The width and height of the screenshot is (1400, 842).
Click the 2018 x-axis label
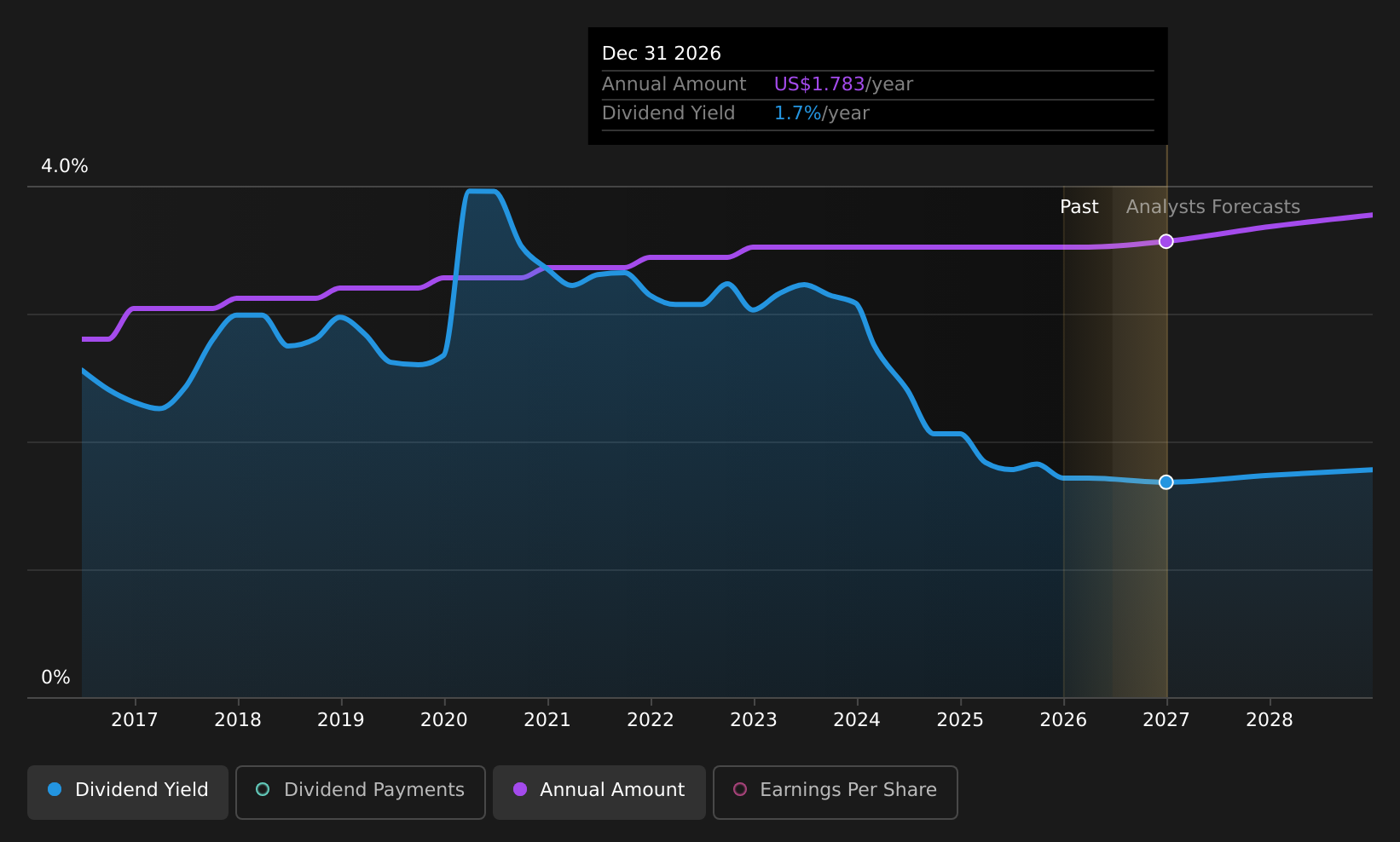[238, 720]
